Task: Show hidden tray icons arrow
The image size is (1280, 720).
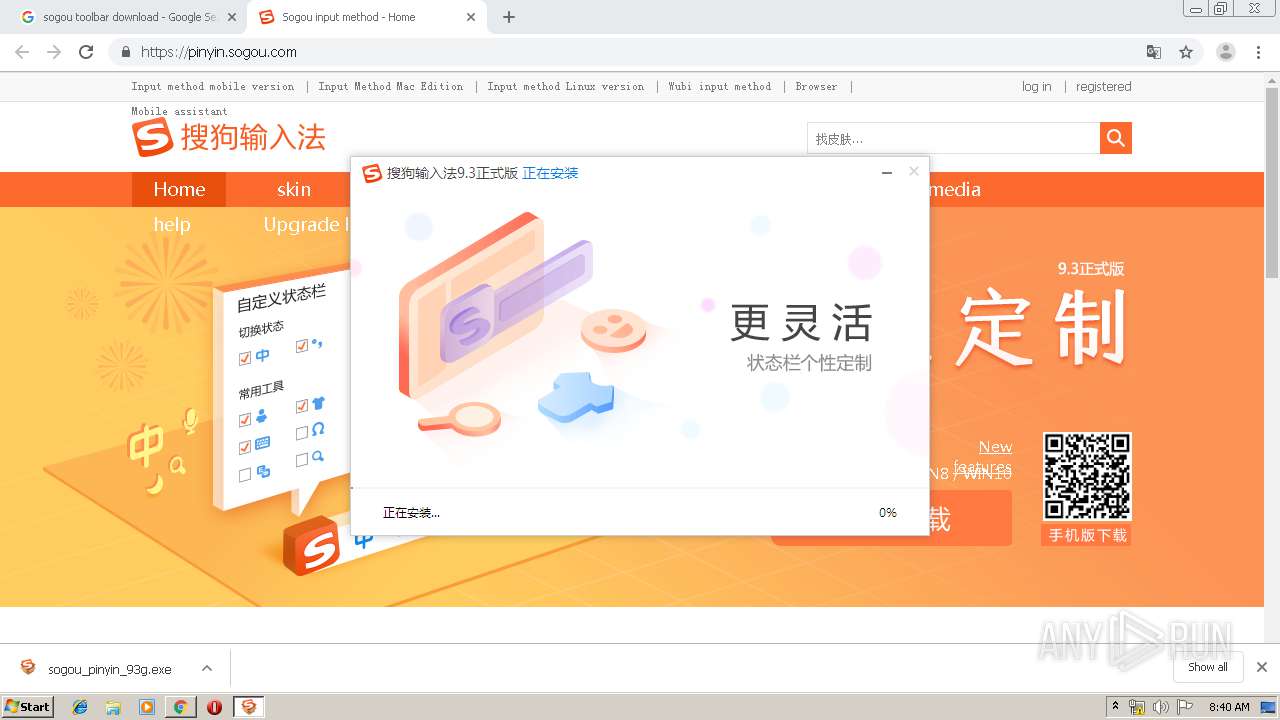Action: pyautogui.click(x=1116, y=707)
